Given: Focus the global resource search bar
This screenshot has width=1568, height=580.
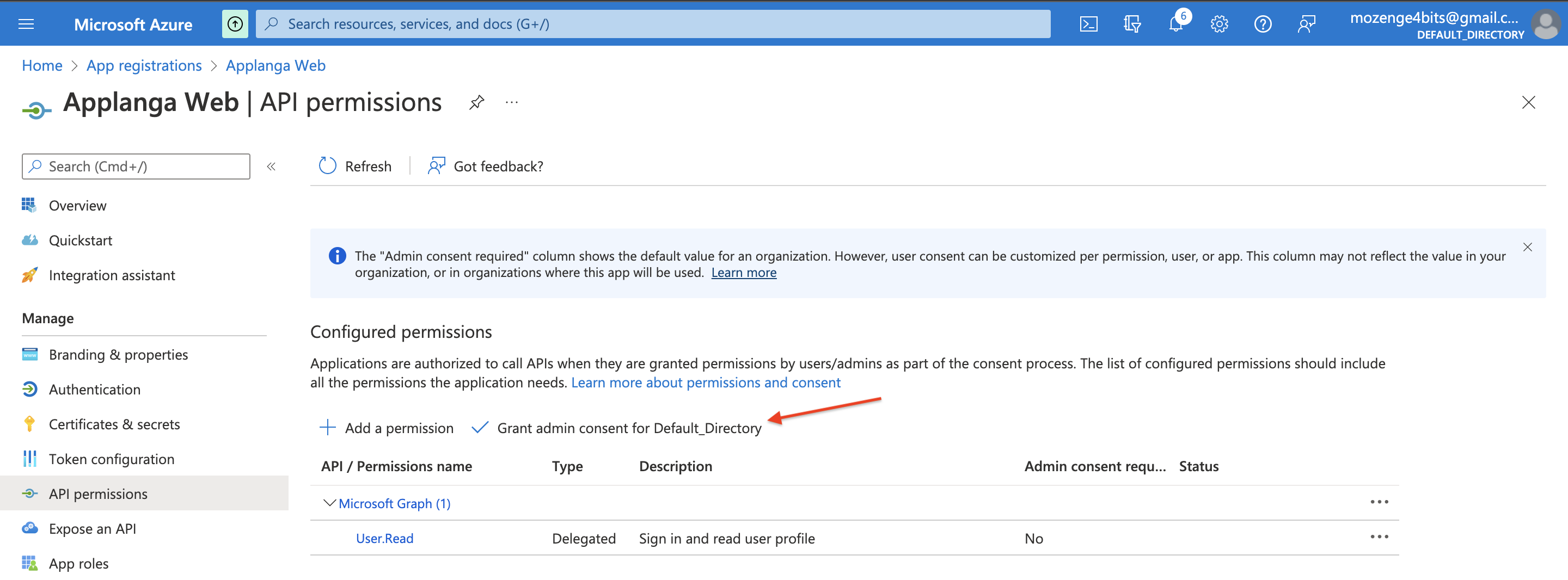Looking at the screenshot, I should click(x=653, y=24).
